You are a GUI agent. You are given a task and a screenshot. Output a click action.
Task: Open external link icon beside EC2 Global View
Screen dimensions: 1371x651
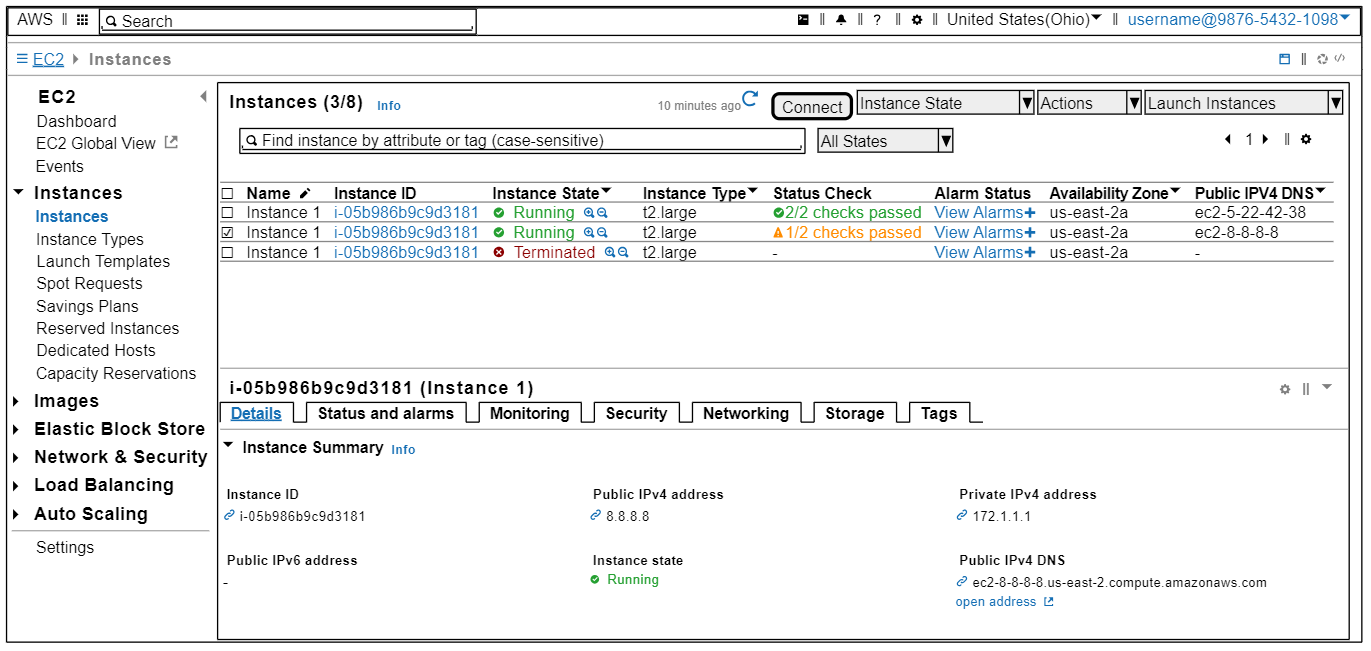point(171,143)
